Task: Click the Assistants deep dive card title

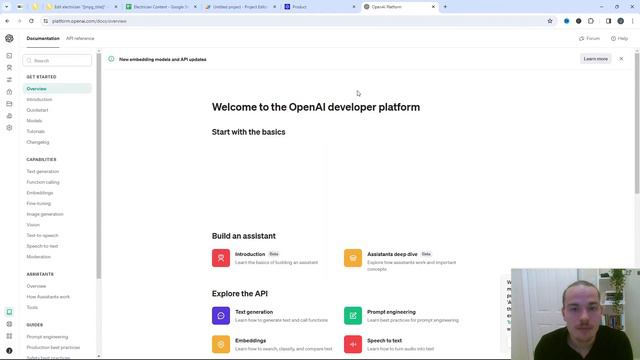Action: [x=392, y=254]
